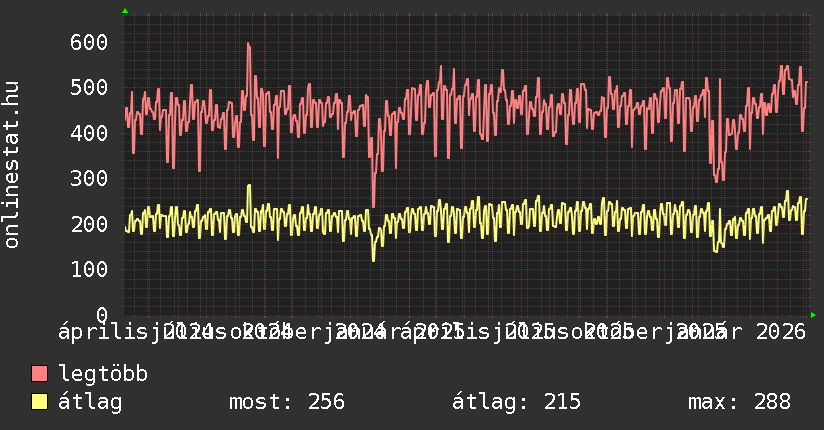824x430 pixels.
Task: Click the yellow átlag legend swatch
Action: pos(40,402)
